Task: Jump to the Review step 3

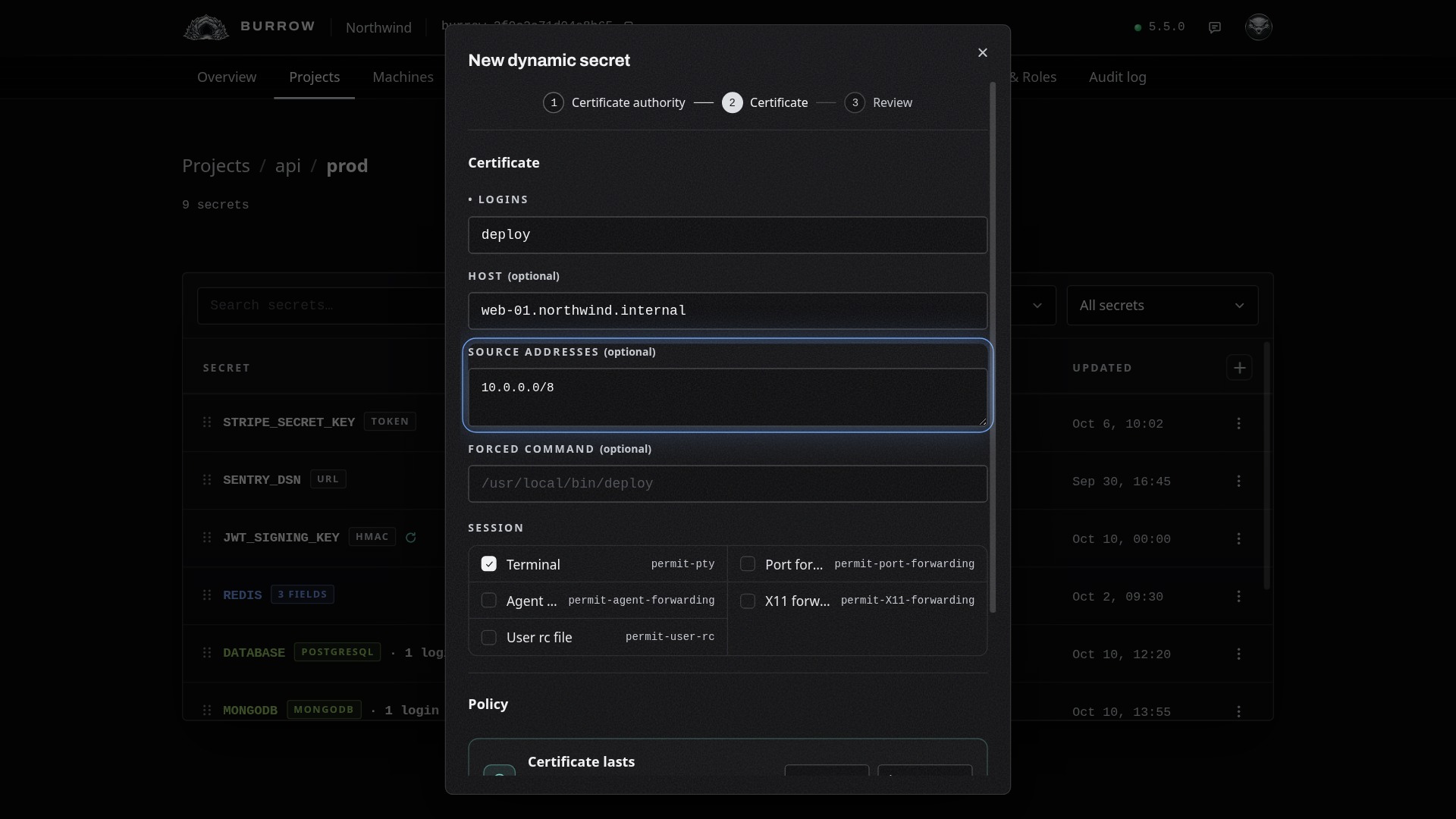Action: click(x=878, y=102)
